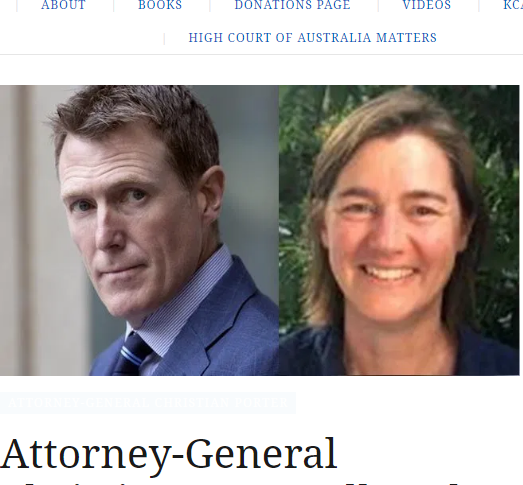This screenshot has width=523, height=485.
Task: Click the word AUSTRALIA in the navigation
Action: [334, 38]
